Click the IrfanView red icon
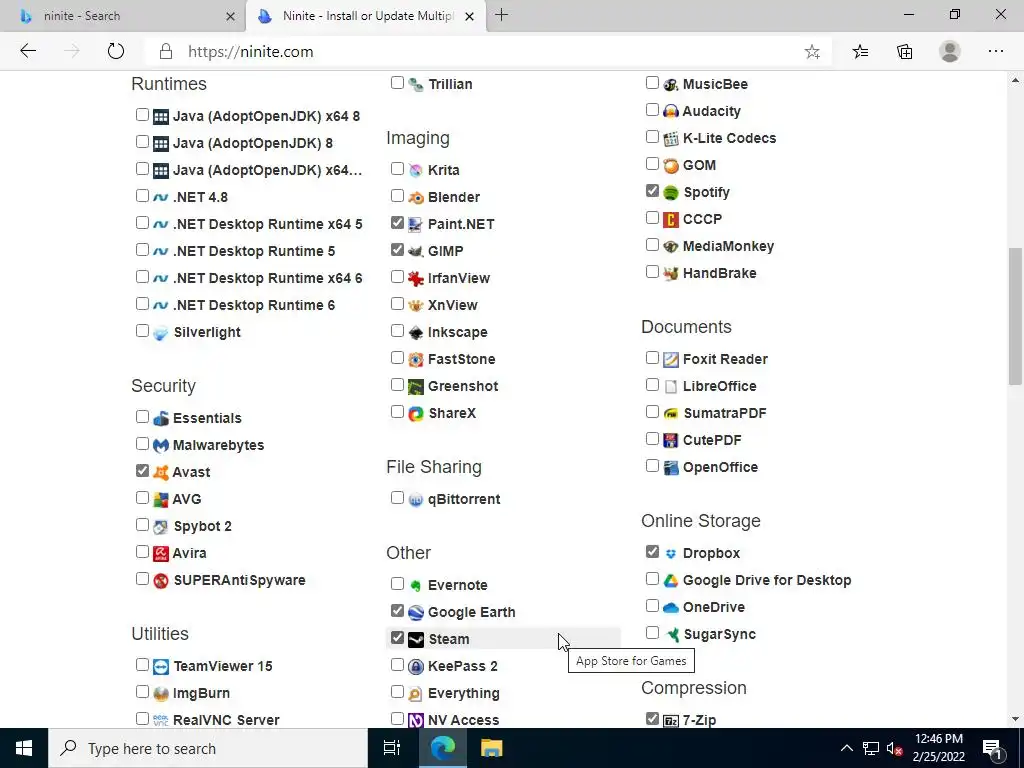 point(415,278)
